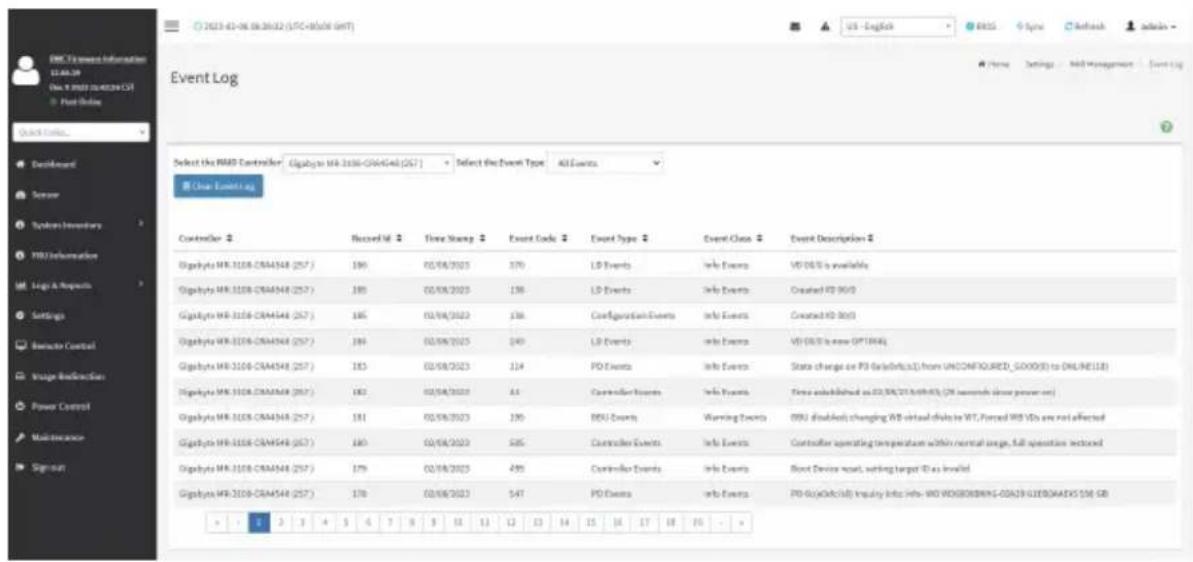Viewport: 1193px width, 562px height.
Task: Expand Logs & Reports submenu in sidebar
Action: tap(78, 285)
